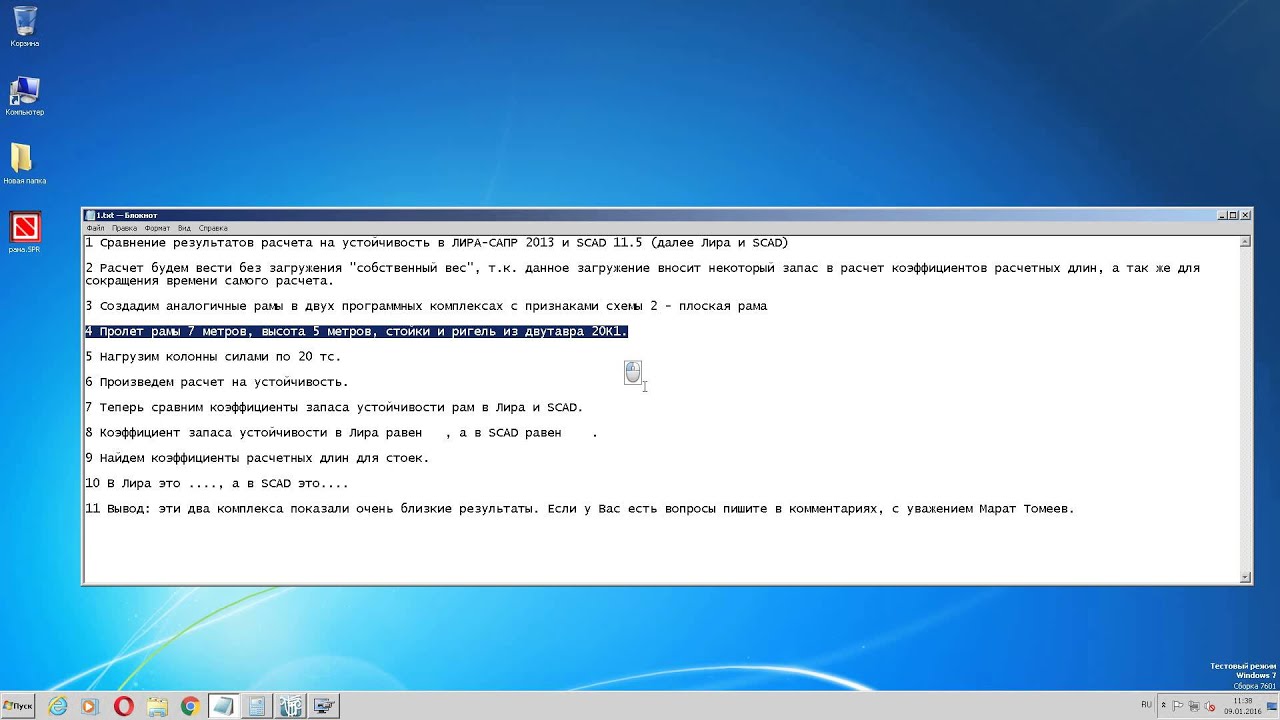
Task: Click line 2 text 'Расчет будем вести без загружения'
Action: coord(220,268)
